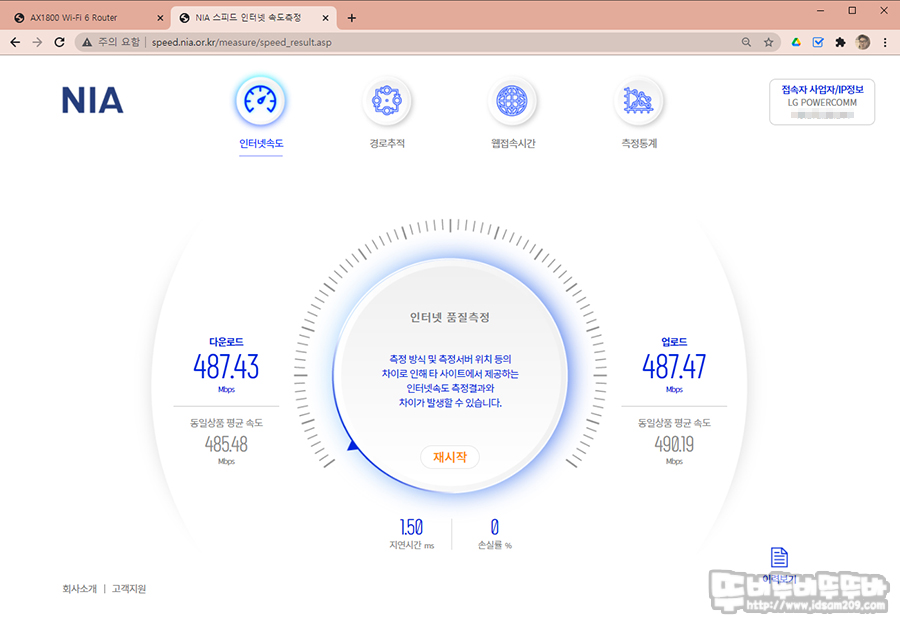Select the 측정통계 menu label

[639, 143]
